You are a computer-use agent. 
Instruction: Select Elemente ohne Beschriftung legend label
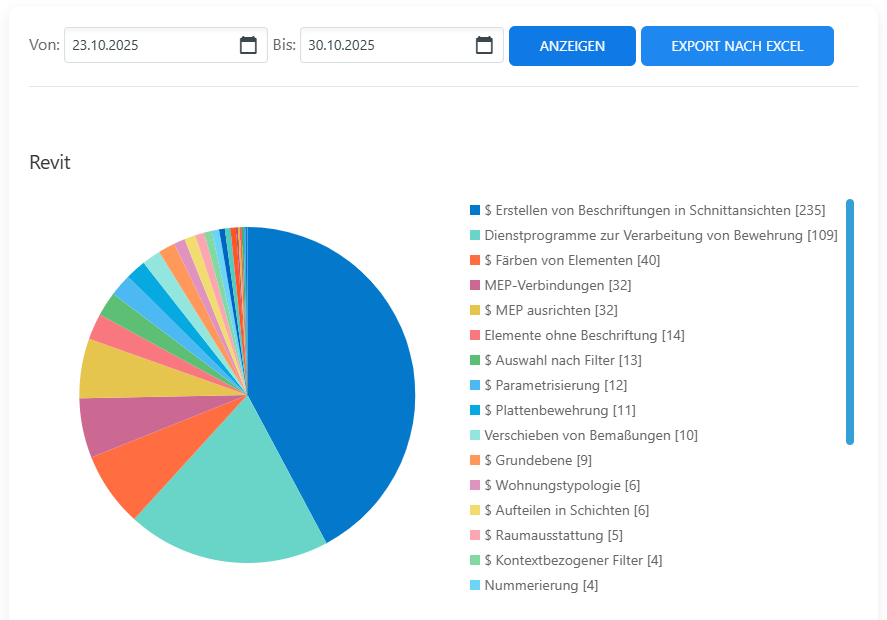(584, 335)
